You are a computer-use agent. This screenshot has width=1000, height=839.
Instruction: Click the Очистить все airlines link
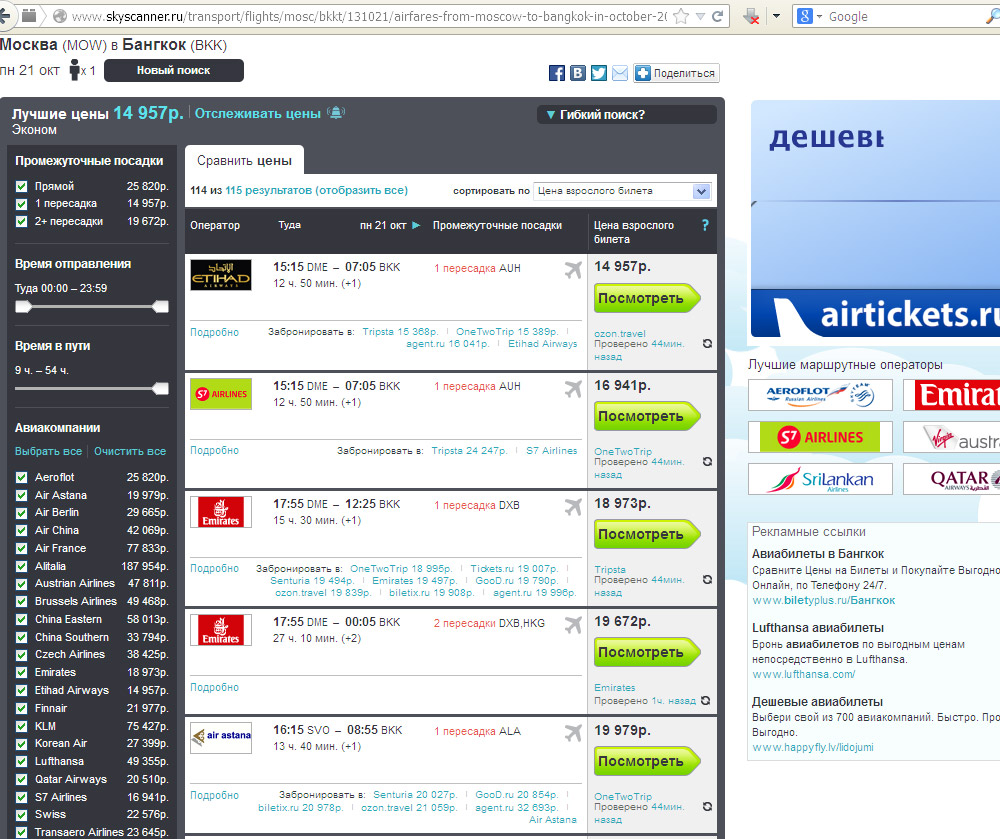coord(130,451)
